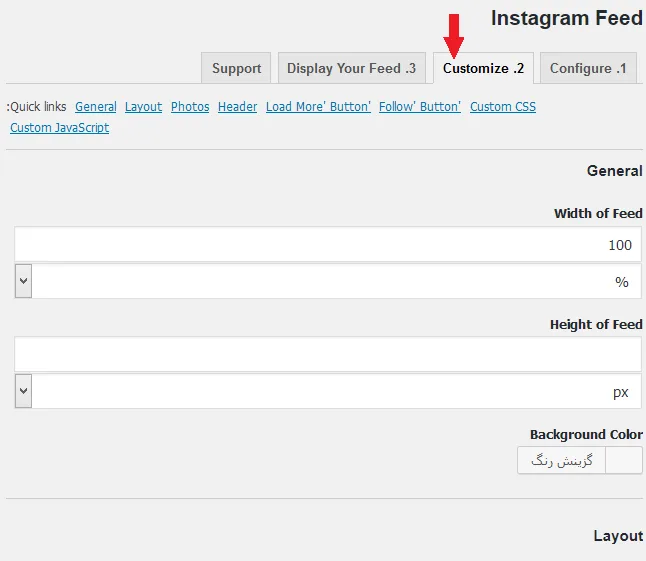The width and height of the screenshot is (646, 561).
Task: Open the Header quick link
Action: tap(237, 107)
